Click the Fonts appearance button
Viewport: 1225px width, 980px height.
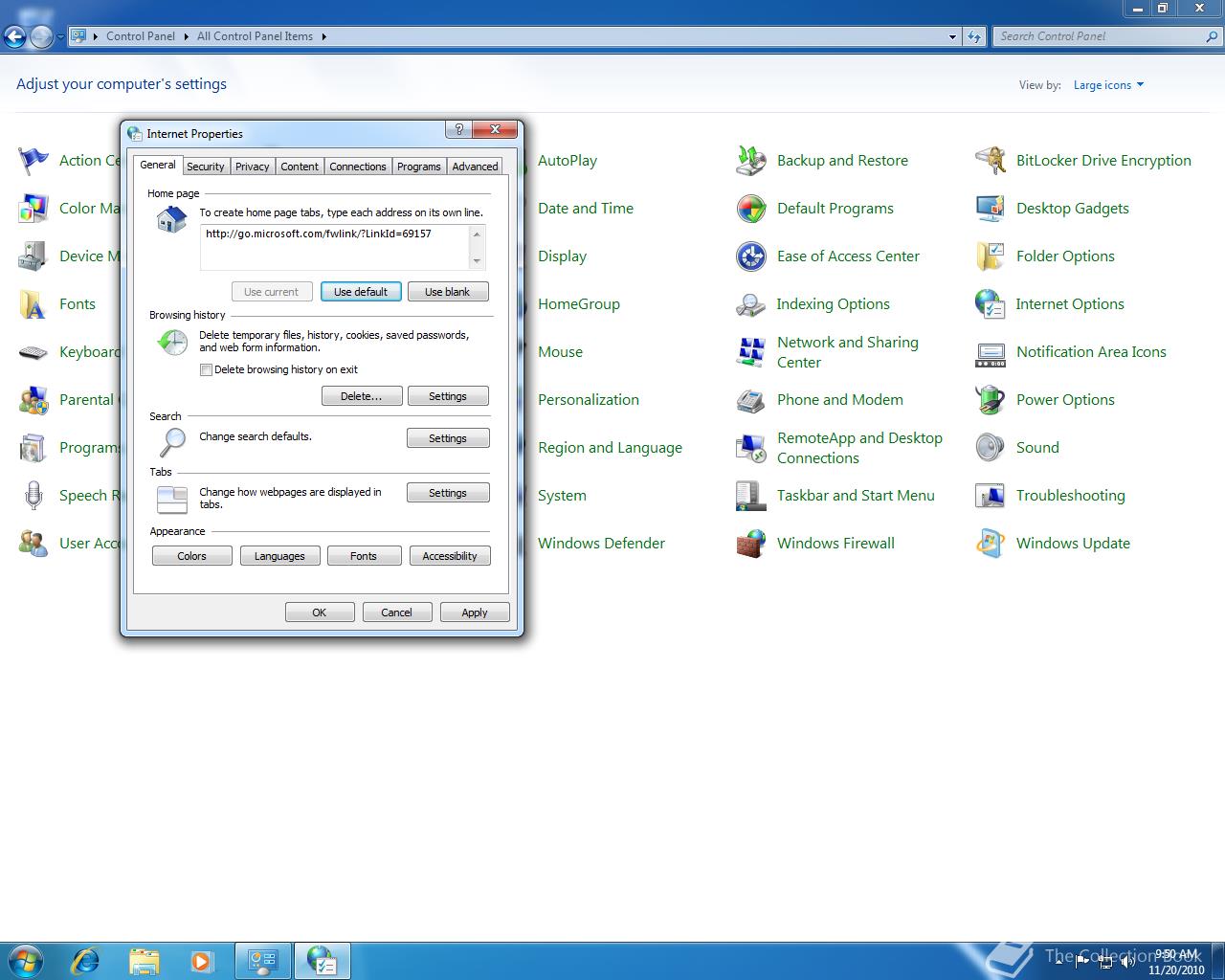[364, 556]
